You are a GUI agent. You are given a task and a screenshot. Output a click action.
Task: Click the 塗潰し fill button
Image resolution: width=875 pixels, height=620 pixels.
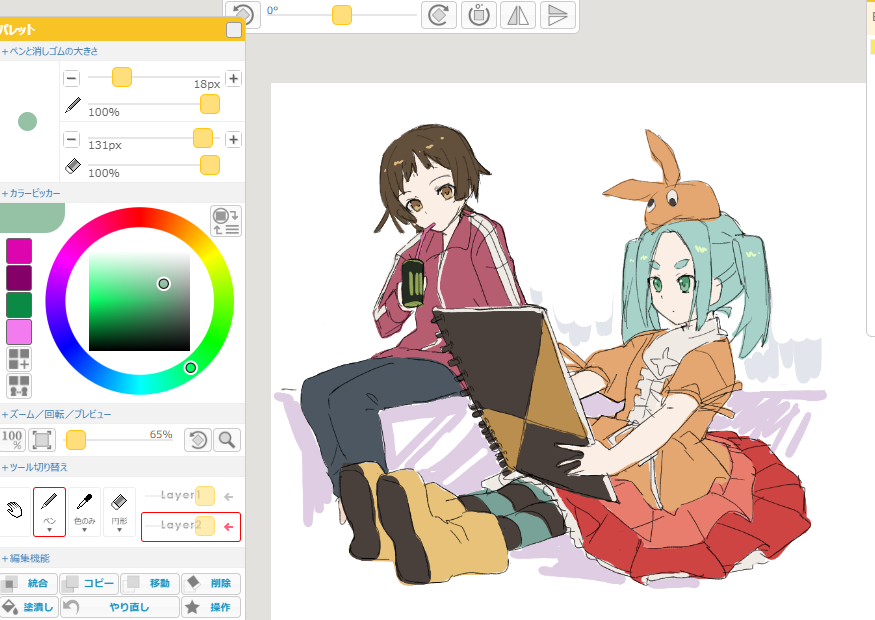click(28, 607)
